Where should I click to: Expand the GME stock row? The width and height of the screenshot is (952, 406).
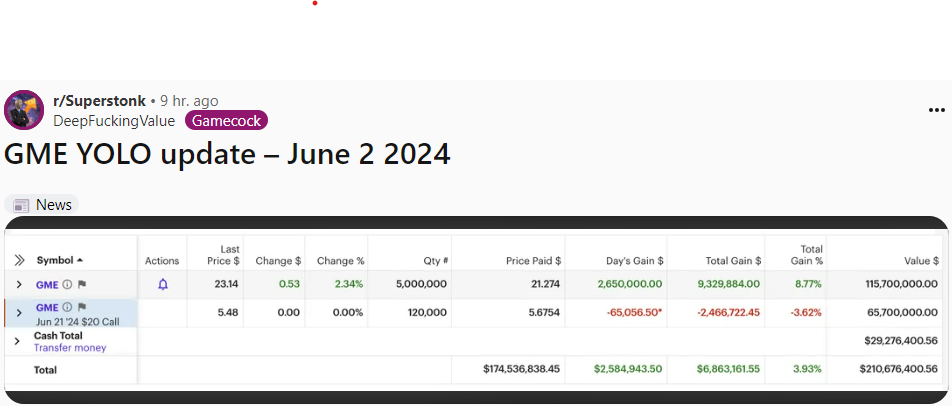[x=19, y=285]
